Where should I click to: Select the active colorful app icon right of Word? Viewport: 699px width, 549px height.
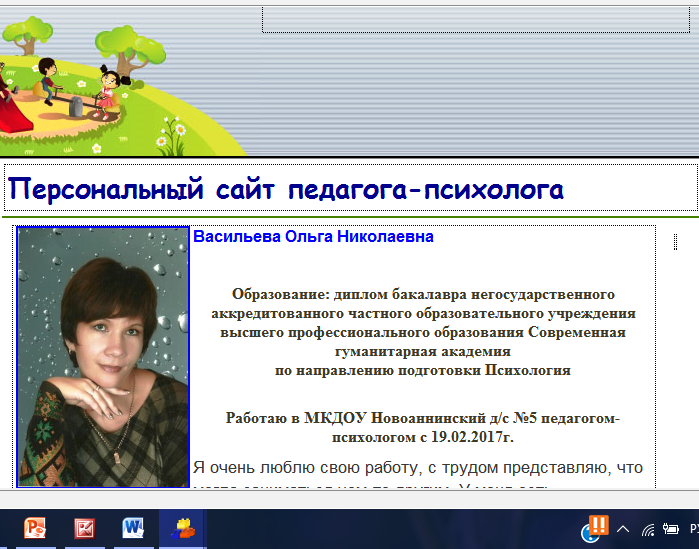[x=183, y=528]
